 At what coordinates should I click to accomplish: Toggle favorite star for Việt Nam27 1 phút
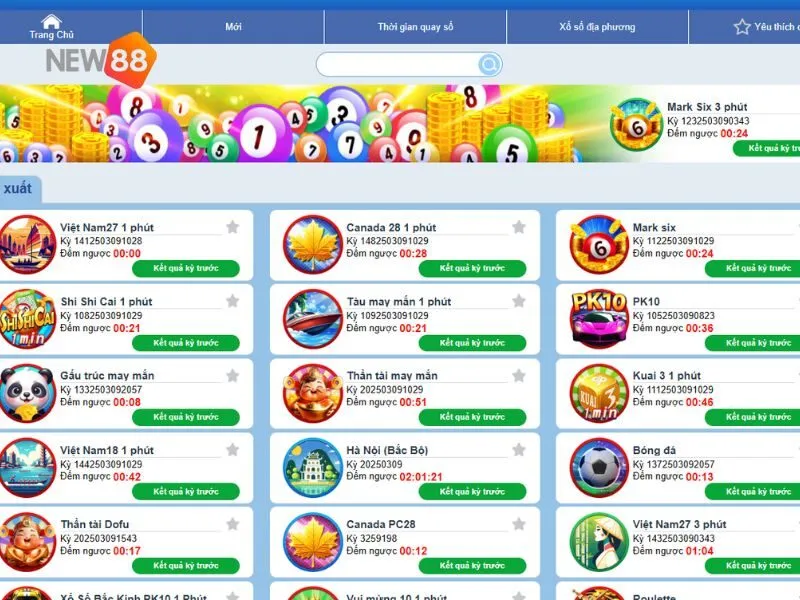pos(233,227)
